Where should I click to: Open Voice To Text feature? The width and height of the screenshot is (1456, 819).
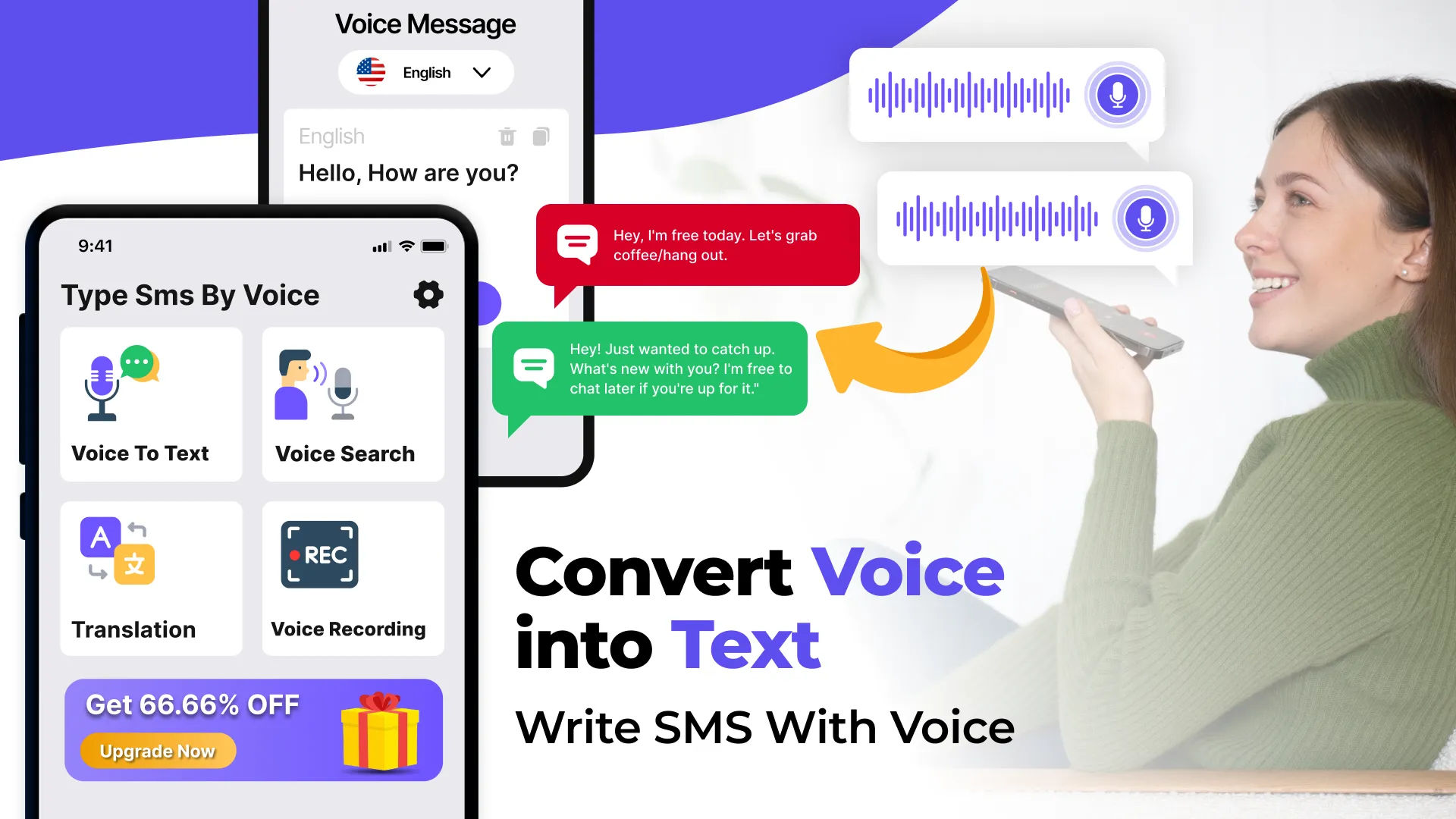pos(150,400)
